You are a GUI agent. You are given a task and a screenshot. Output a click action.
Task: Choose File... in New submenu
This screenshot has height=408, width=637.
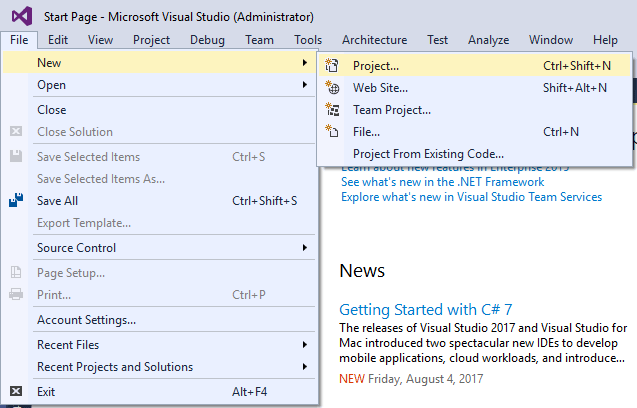point(474,131)
